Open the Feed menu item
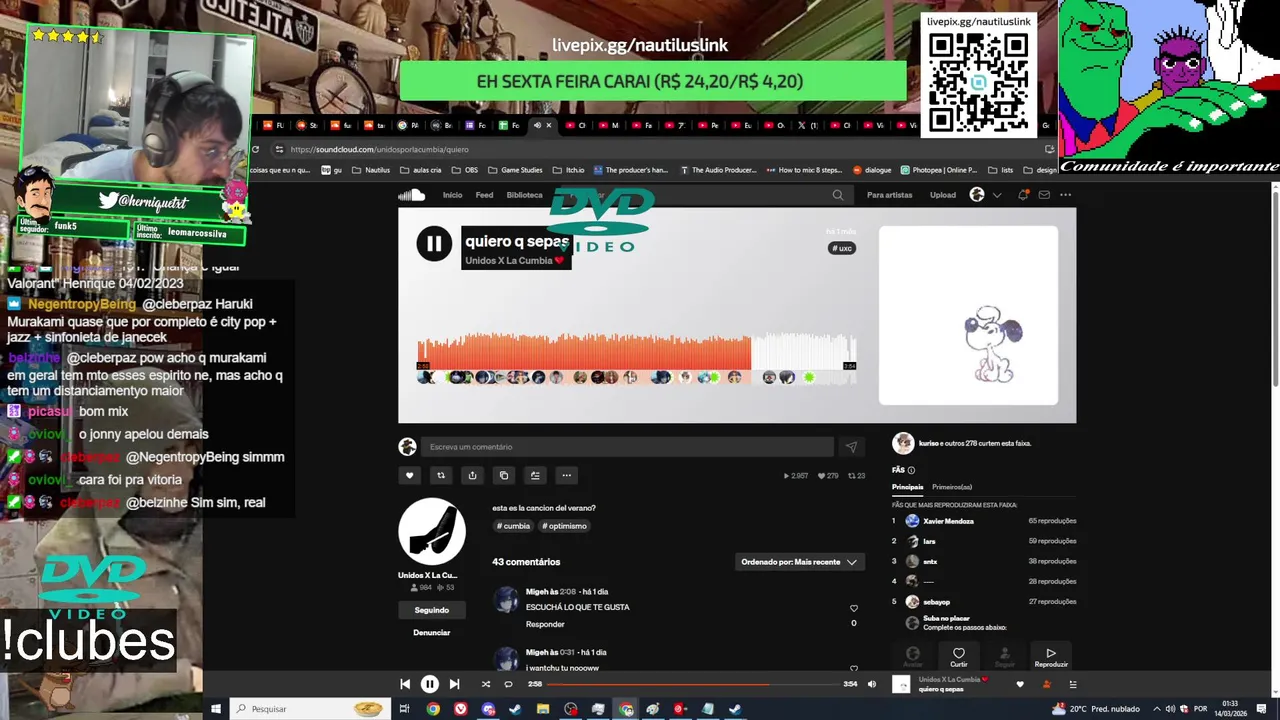The height and width of the screenshot is (720, 1280). coord(484,195)
